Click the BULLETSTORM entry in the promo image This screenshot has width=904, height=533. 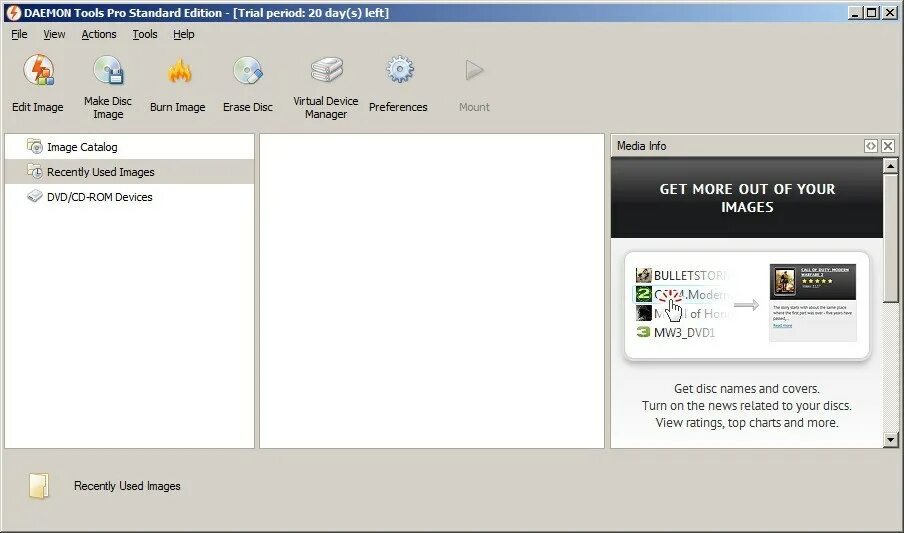pos(683,275)
